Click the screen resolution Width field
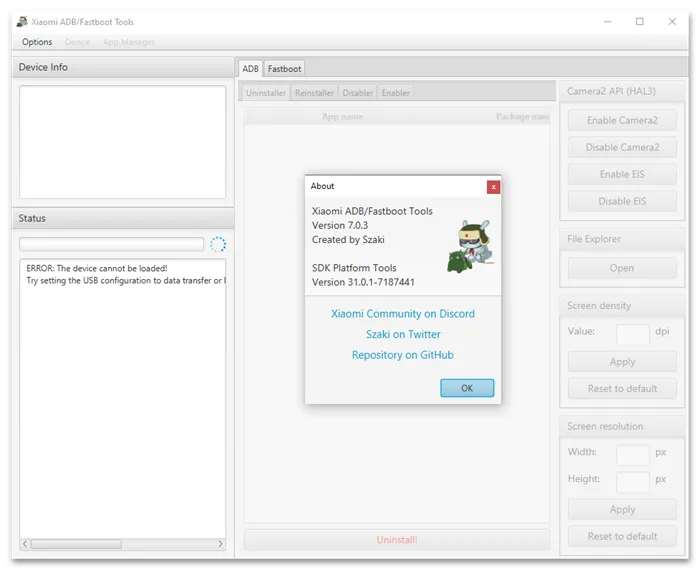 [633, 454]
